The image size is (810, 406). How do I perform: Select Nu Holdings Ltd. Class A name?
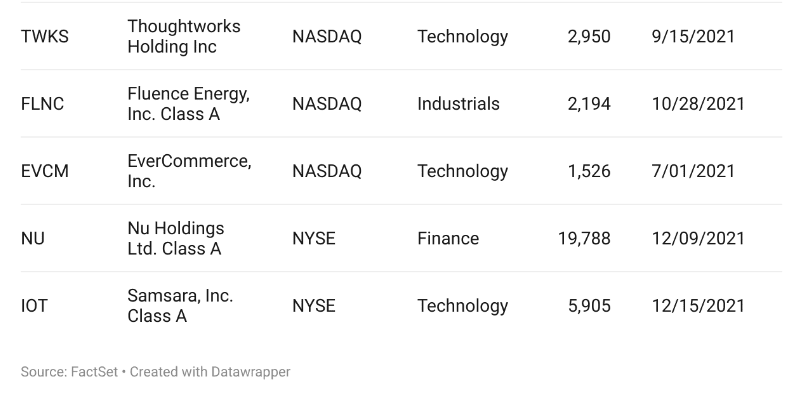176,238
